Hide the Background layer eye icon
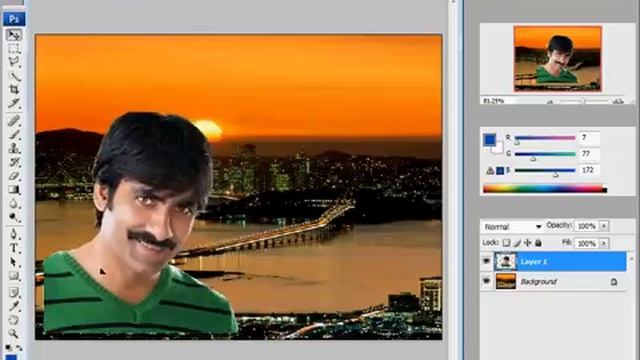This screenshot has height=360, width=640. tap(486, 281)
